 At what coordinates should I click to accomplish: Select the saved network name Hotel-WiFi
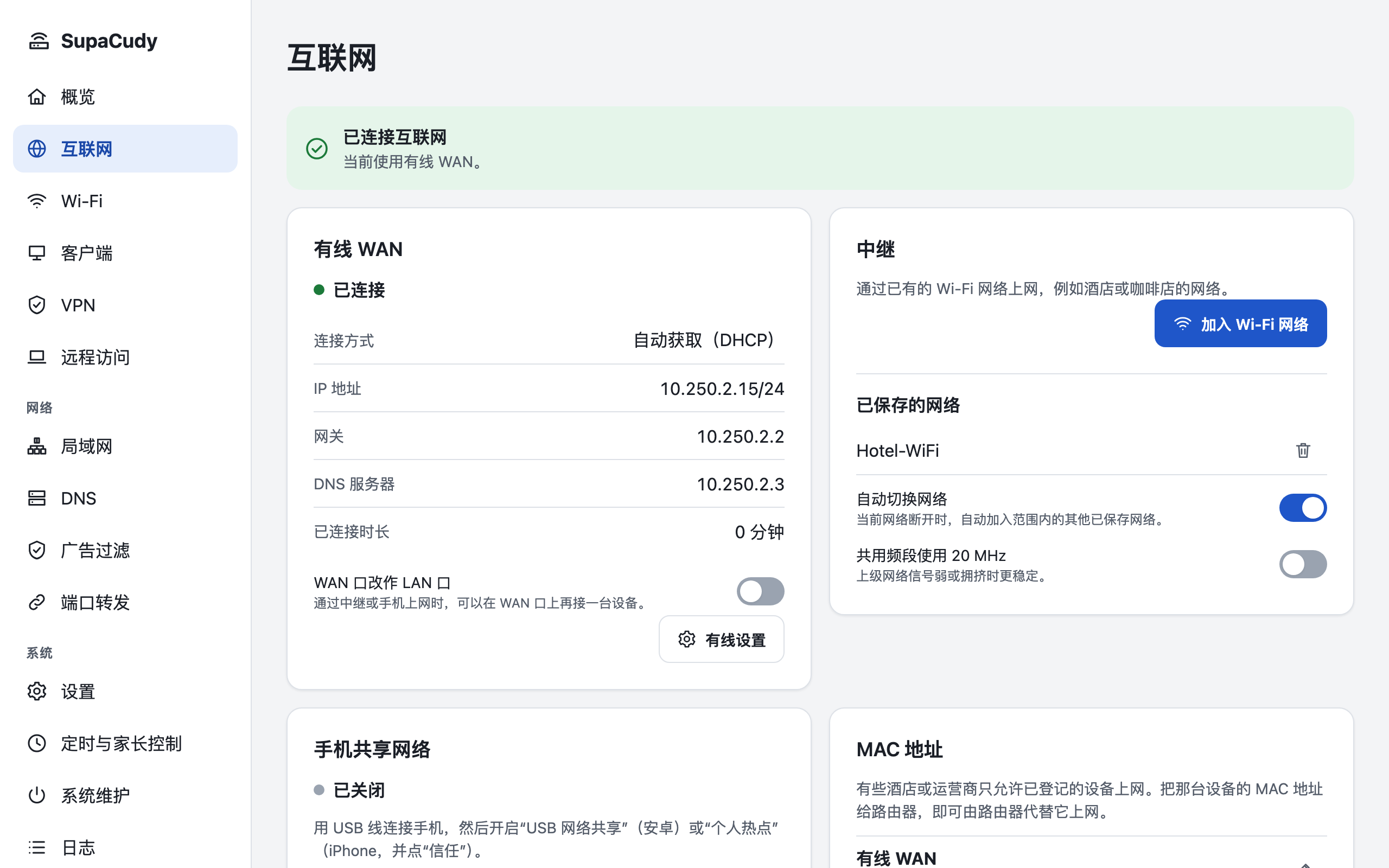point(897,451)
